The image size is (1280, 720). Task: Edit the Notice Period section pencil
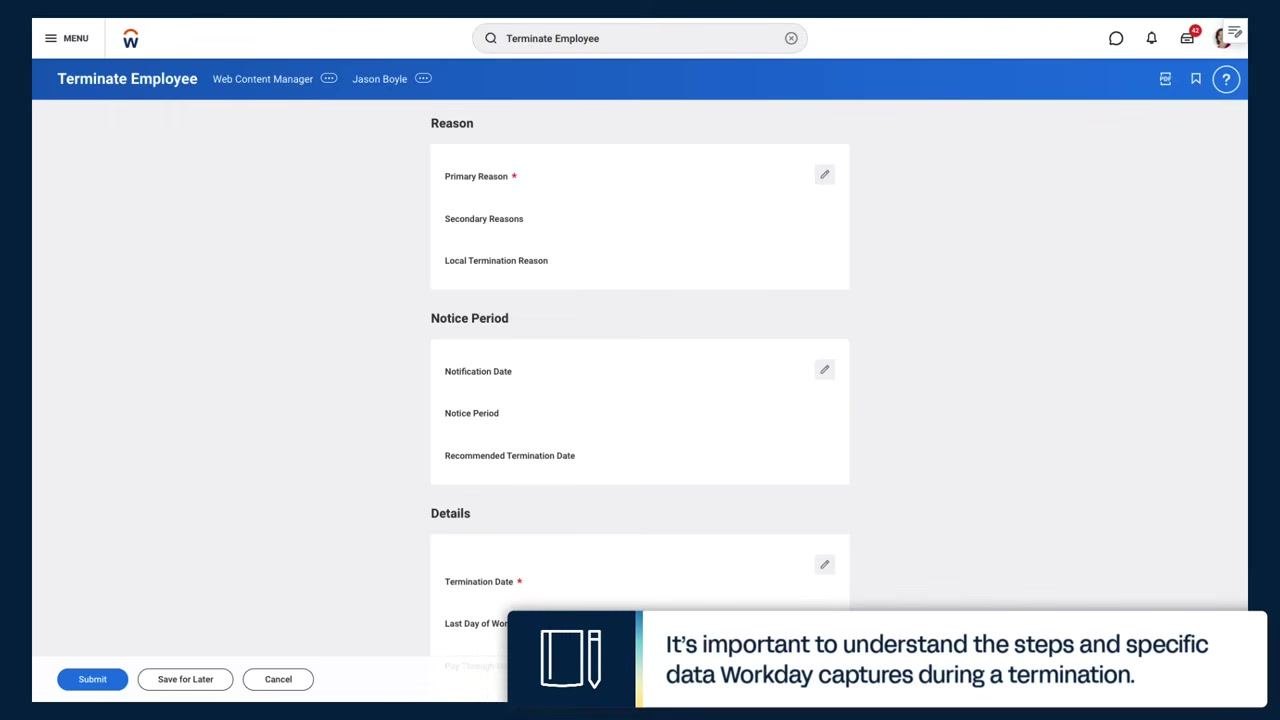[x=825, y=369]
